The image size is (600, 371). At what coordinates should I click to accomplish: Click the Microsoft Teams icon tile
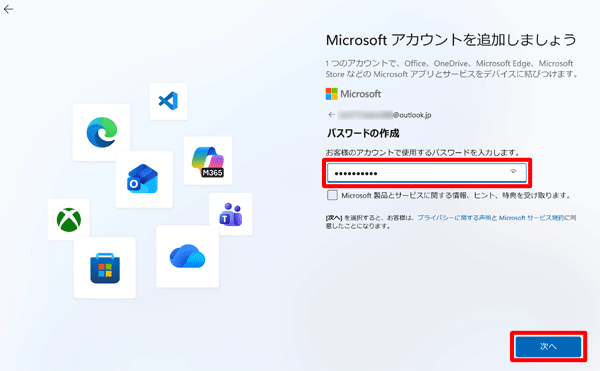pos(231,214)
